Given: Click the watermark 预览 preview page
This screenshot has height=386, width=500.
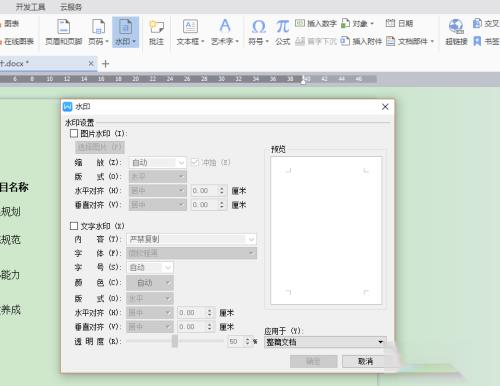Looking at the screenshot, I should click(x=326, y=231).
